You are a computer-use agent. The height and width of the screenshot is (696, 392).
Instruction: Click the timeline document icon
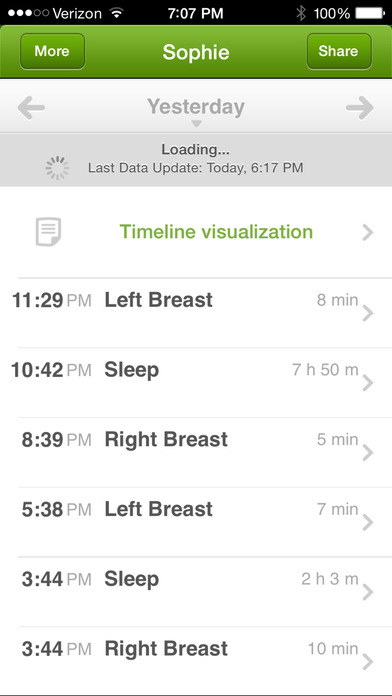[48, 232]
